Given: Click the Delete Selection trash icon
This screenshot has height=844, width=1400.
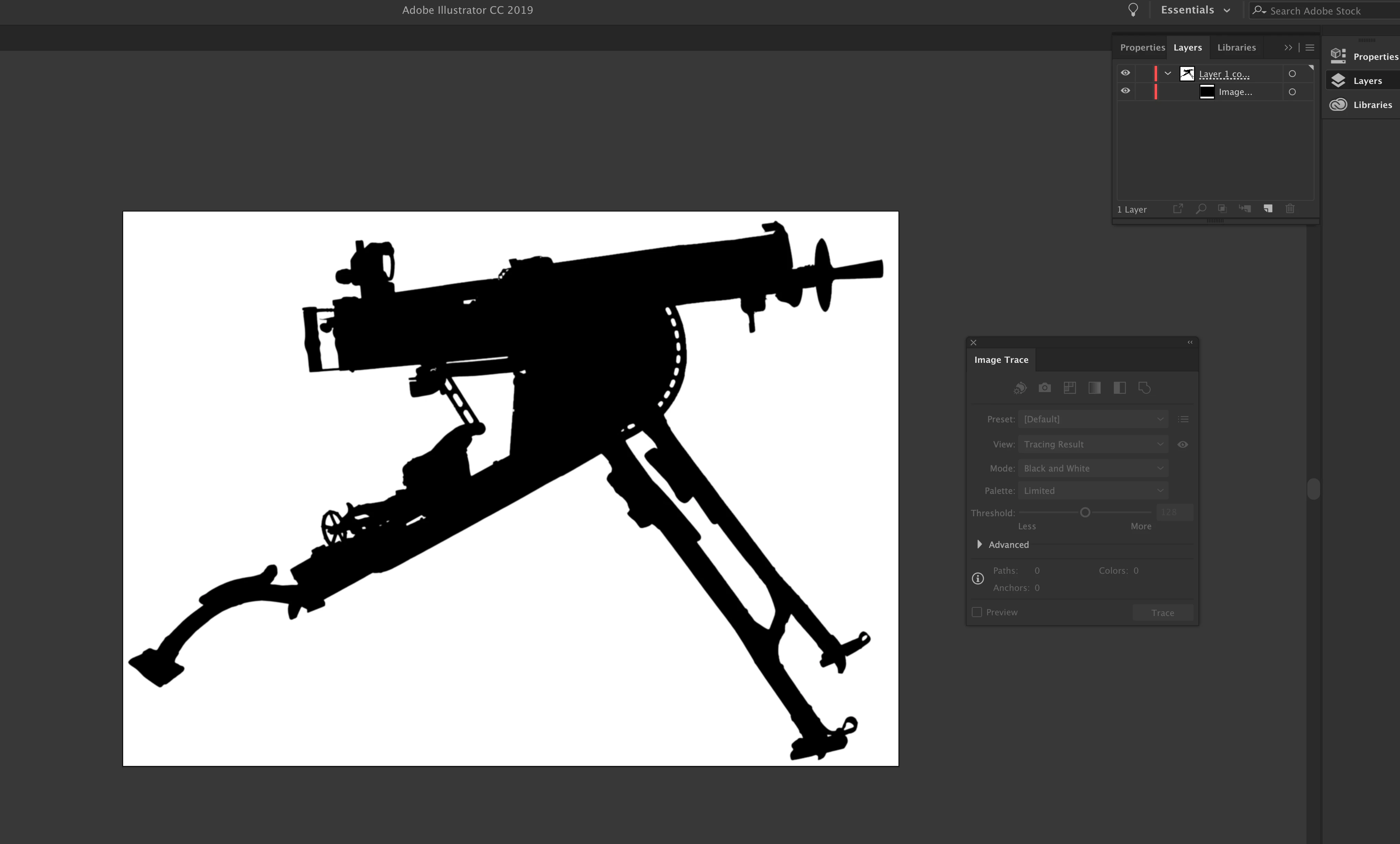Looking at the screenshot, I should 1290,208.
